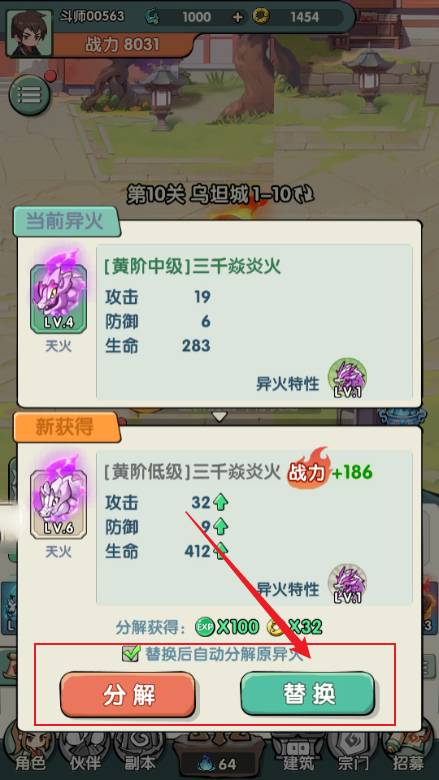
Task: Open the player avatar portrait
Action: click(29, 33)
